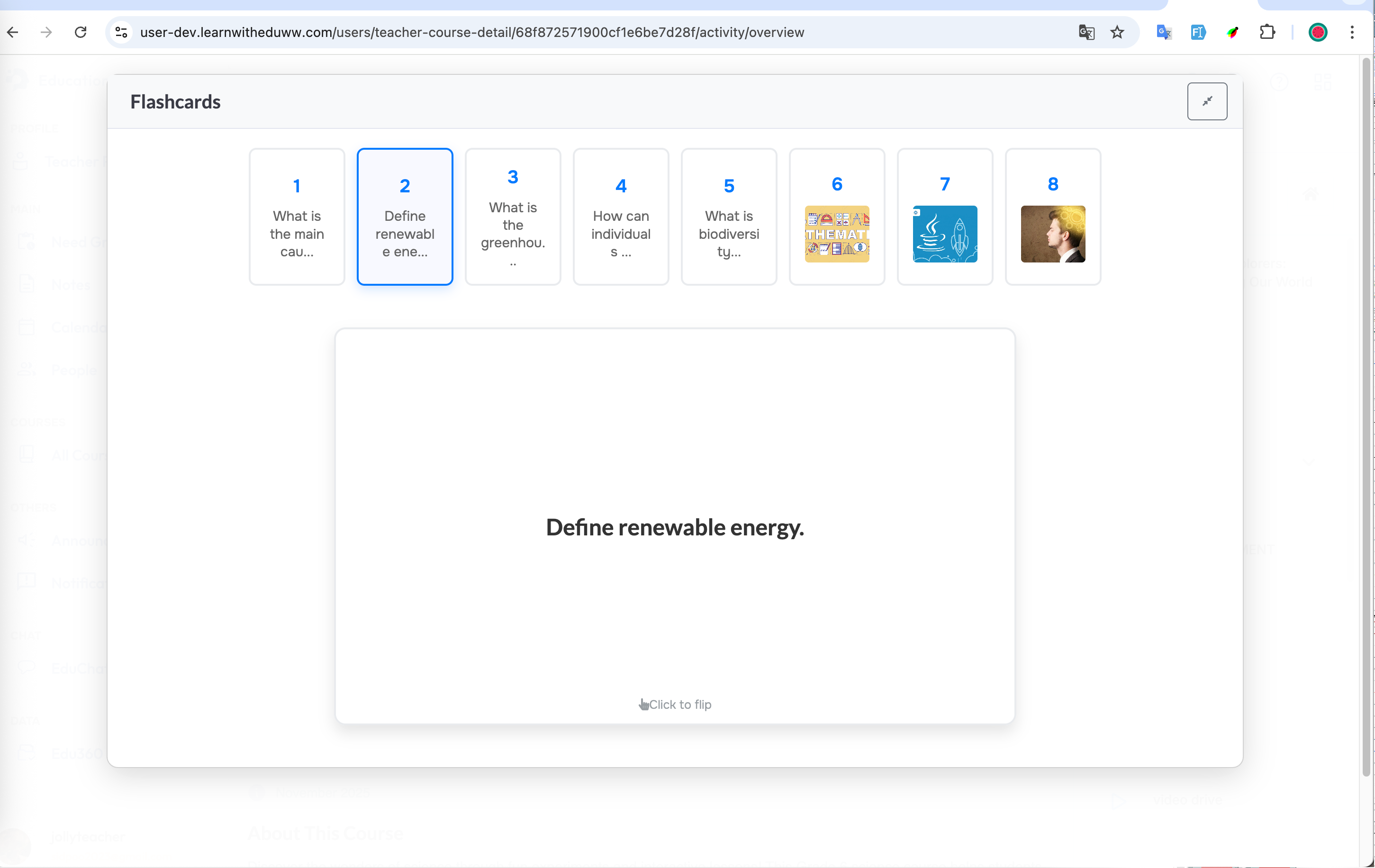Image resolution: width=1375 pixels, height=868 pixels.
Task: Collapse the Flashcards panel using minimize icon
Action: [1206, 101]
